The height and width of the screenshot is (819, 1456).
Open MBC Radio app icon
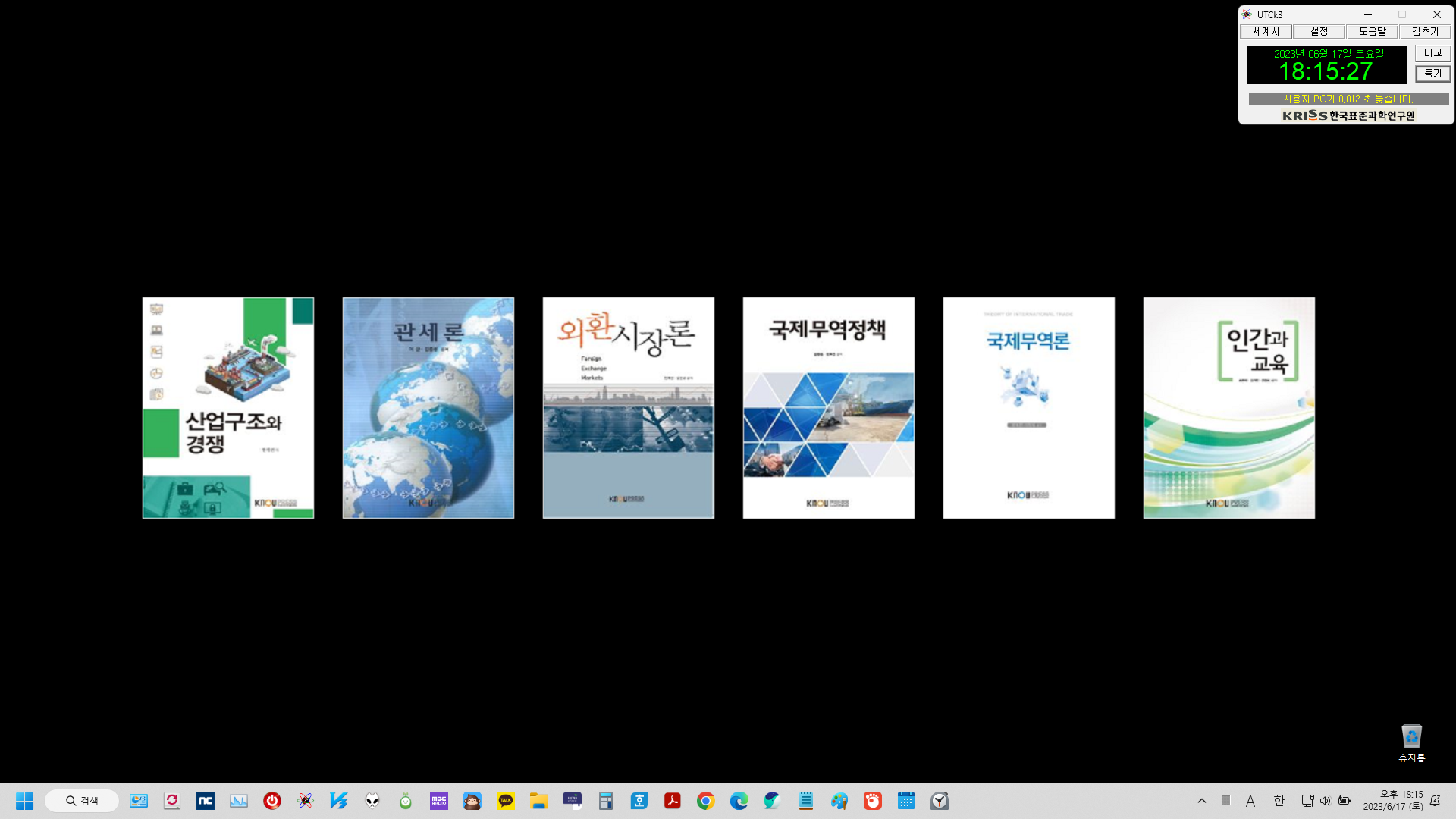click(439, 801)
